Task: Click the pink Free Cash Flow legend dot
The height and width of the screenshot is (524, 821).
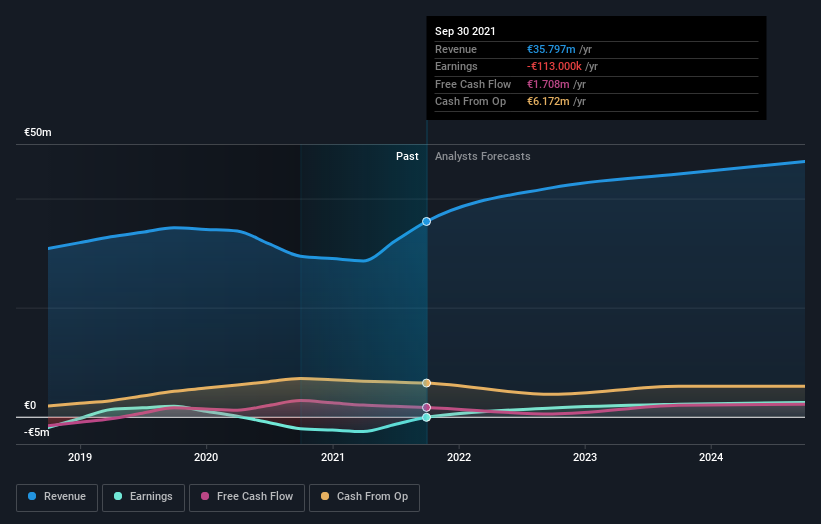Action: pyautogui.click(x=205, y=496)
